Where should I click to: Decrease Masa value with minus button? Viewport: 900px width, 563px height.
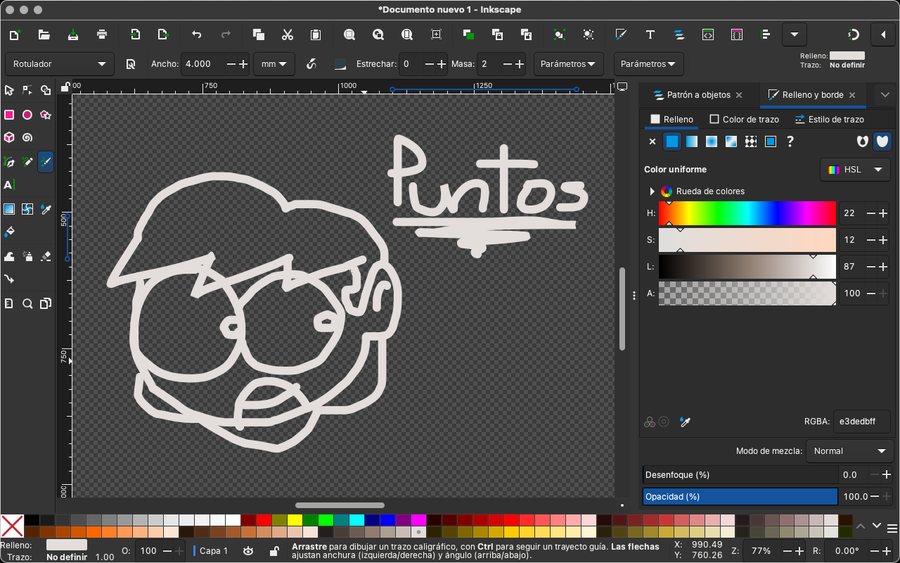pyautogui.click(x=507, y=64)
